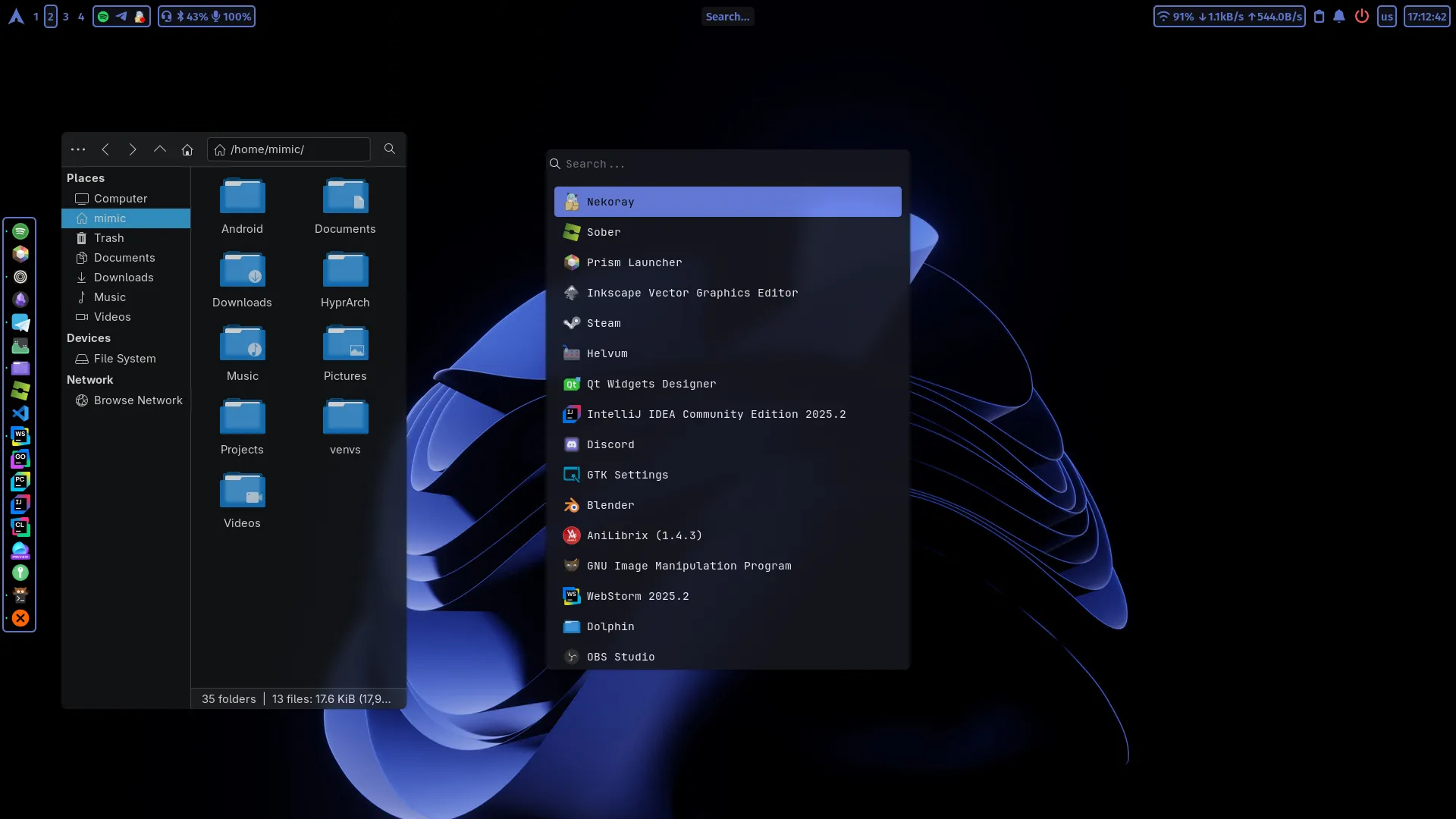Launch CLion from the left dock
Viewport: 1456px width, 819px height.
pos(20,527)
